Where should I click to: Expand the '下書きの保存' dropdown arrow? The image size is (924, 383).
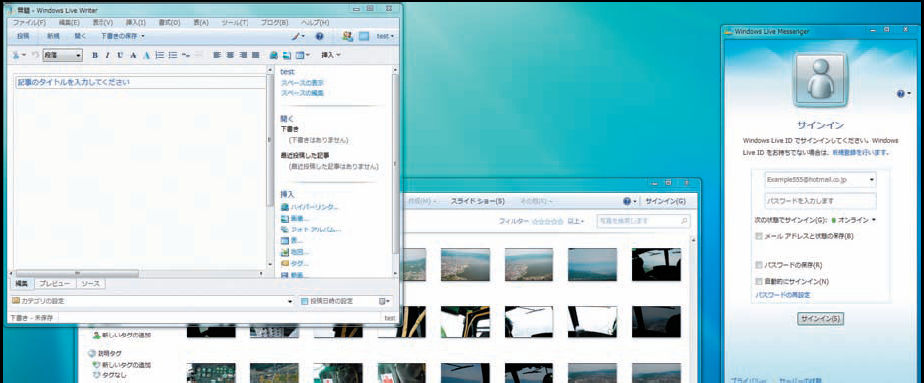[x=143, y=37]
